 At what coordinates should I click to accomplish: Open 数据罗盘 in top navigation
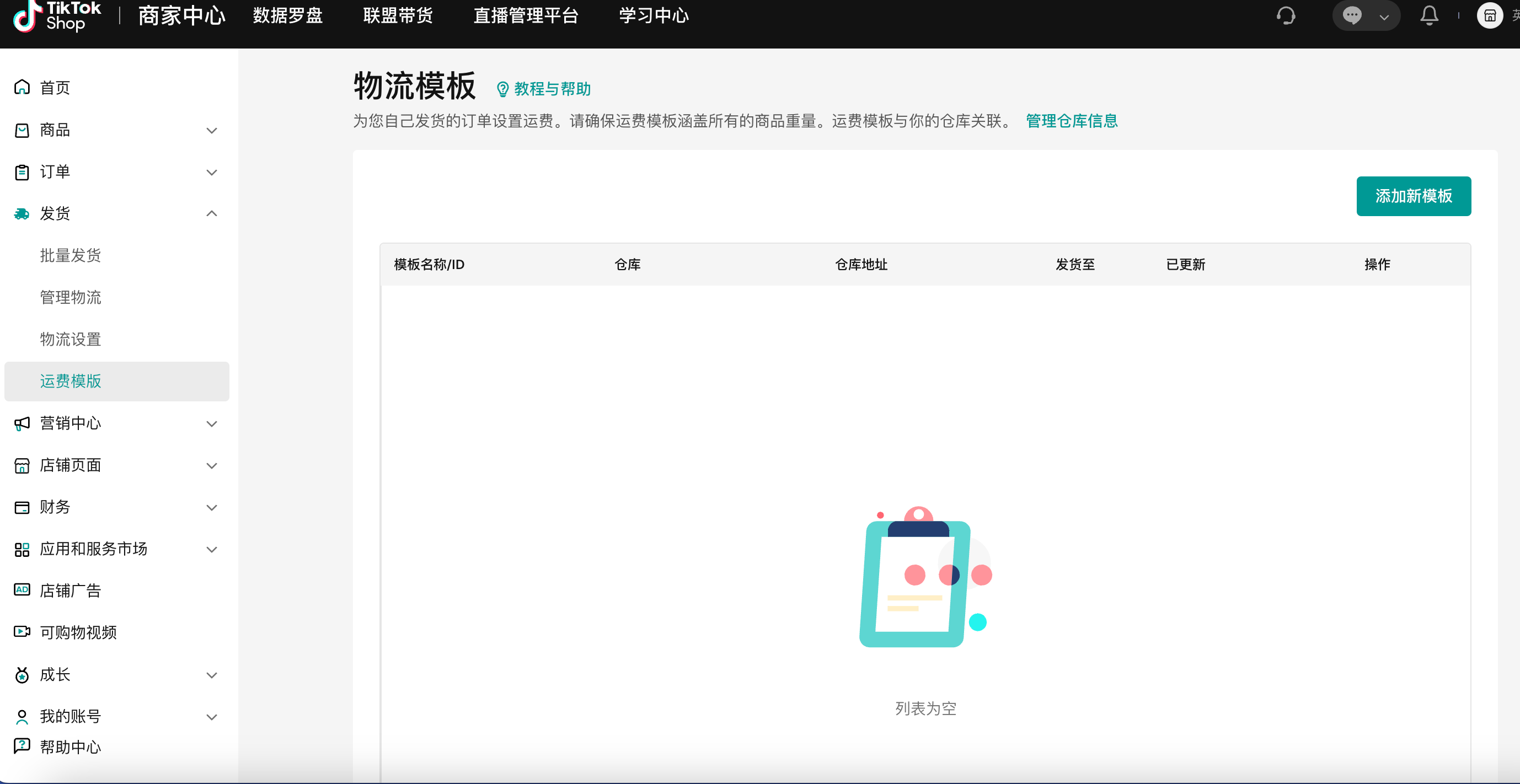pos(287,15)
